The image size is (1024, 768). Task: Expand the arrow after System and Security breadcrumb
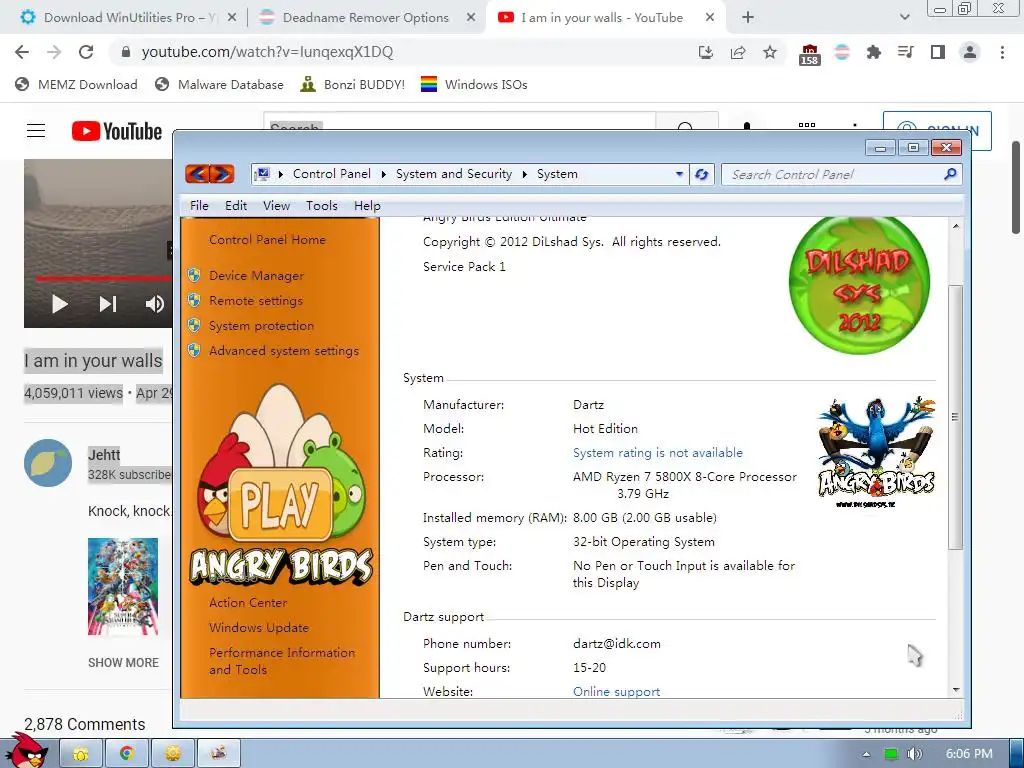(524, 174)
